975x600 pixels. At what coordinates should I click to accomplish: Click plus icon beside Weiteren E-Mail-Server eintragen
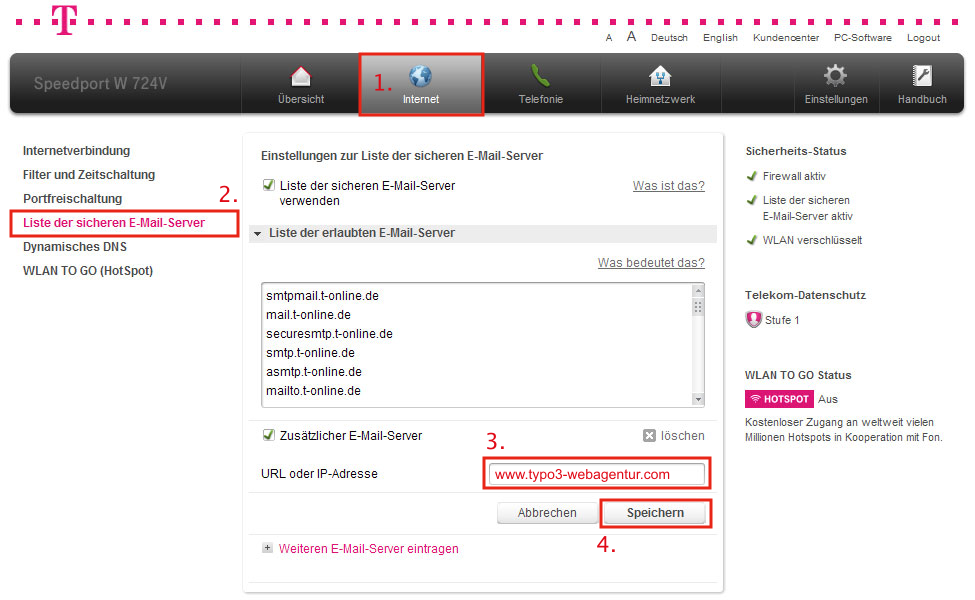pos(267,548)
